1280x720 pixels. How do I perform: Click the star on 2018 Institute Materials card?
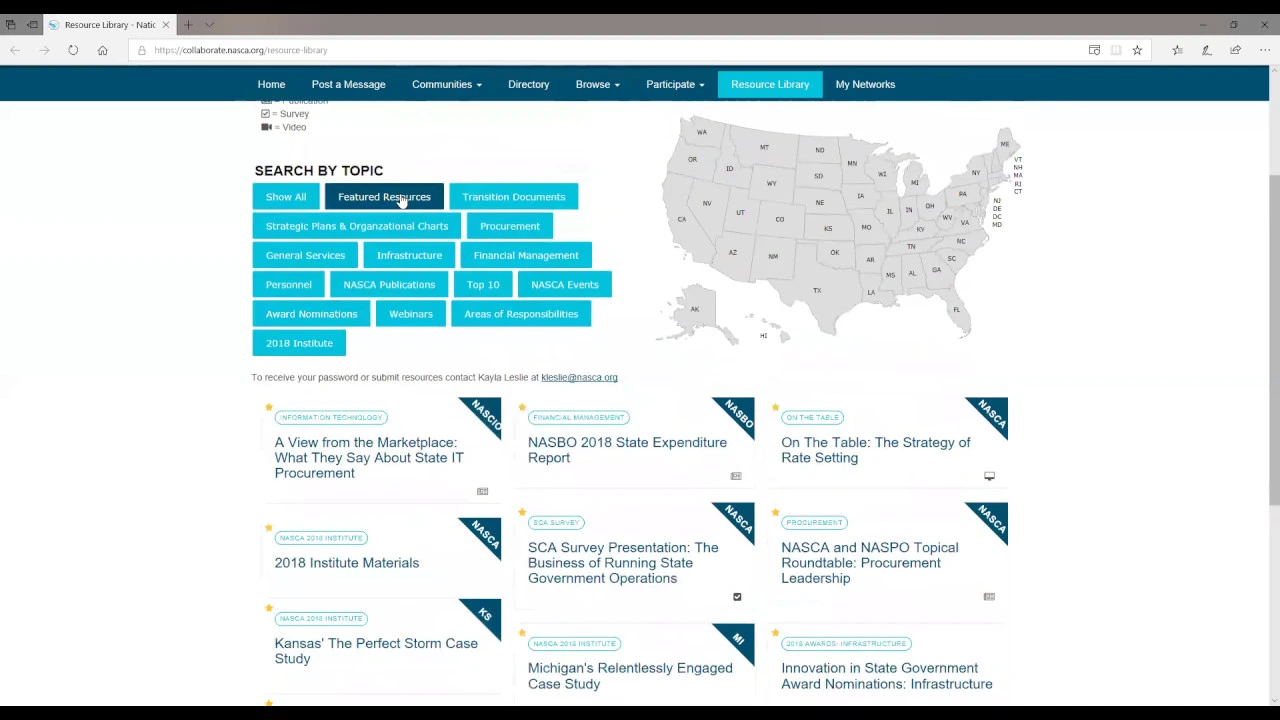pyautogui.click(x=268, y=527)
